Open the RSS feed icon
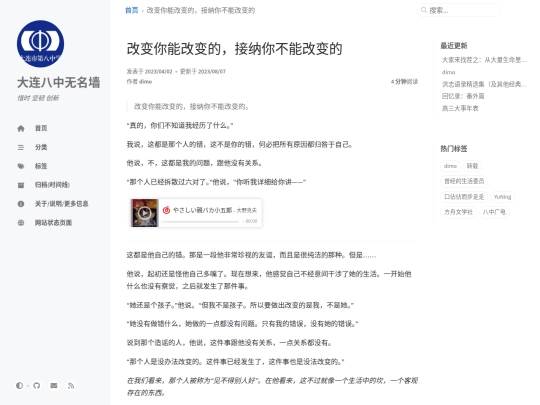Image resolution: width=540 pixels, height=405 pixels. click(x=71, y=385)
